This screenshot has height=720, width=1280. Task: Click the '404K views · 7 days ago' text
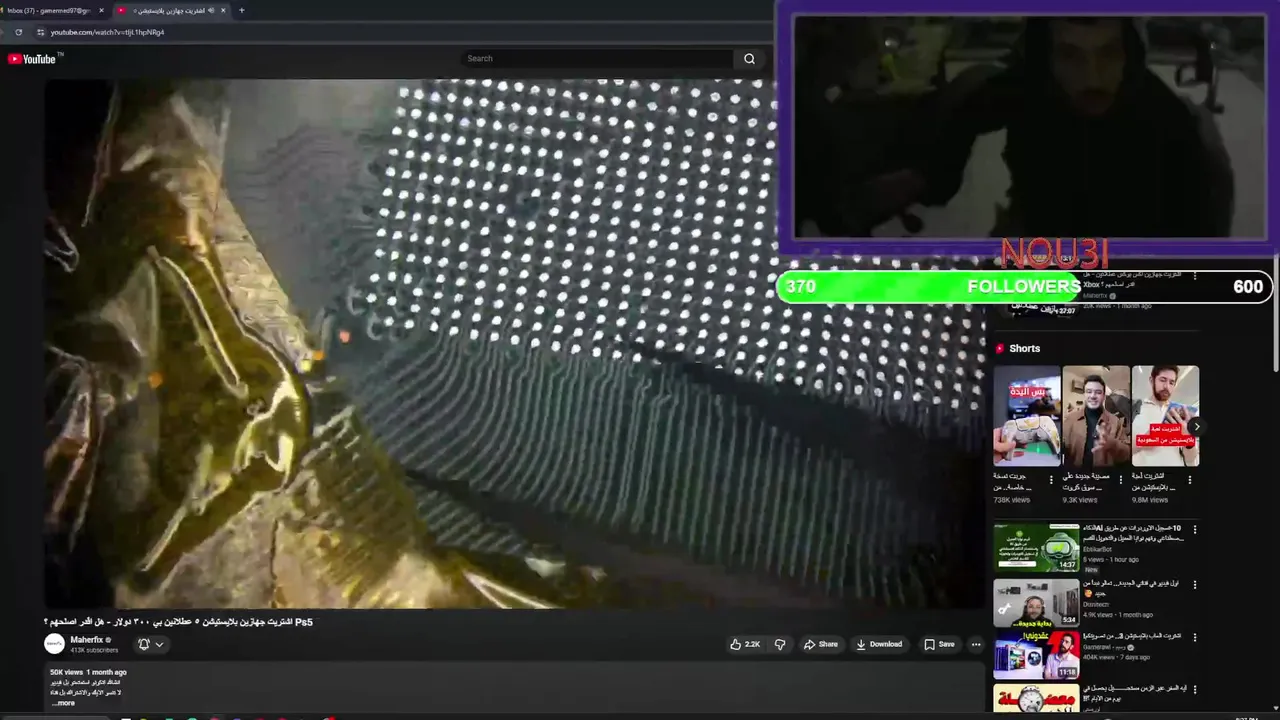1116,657
